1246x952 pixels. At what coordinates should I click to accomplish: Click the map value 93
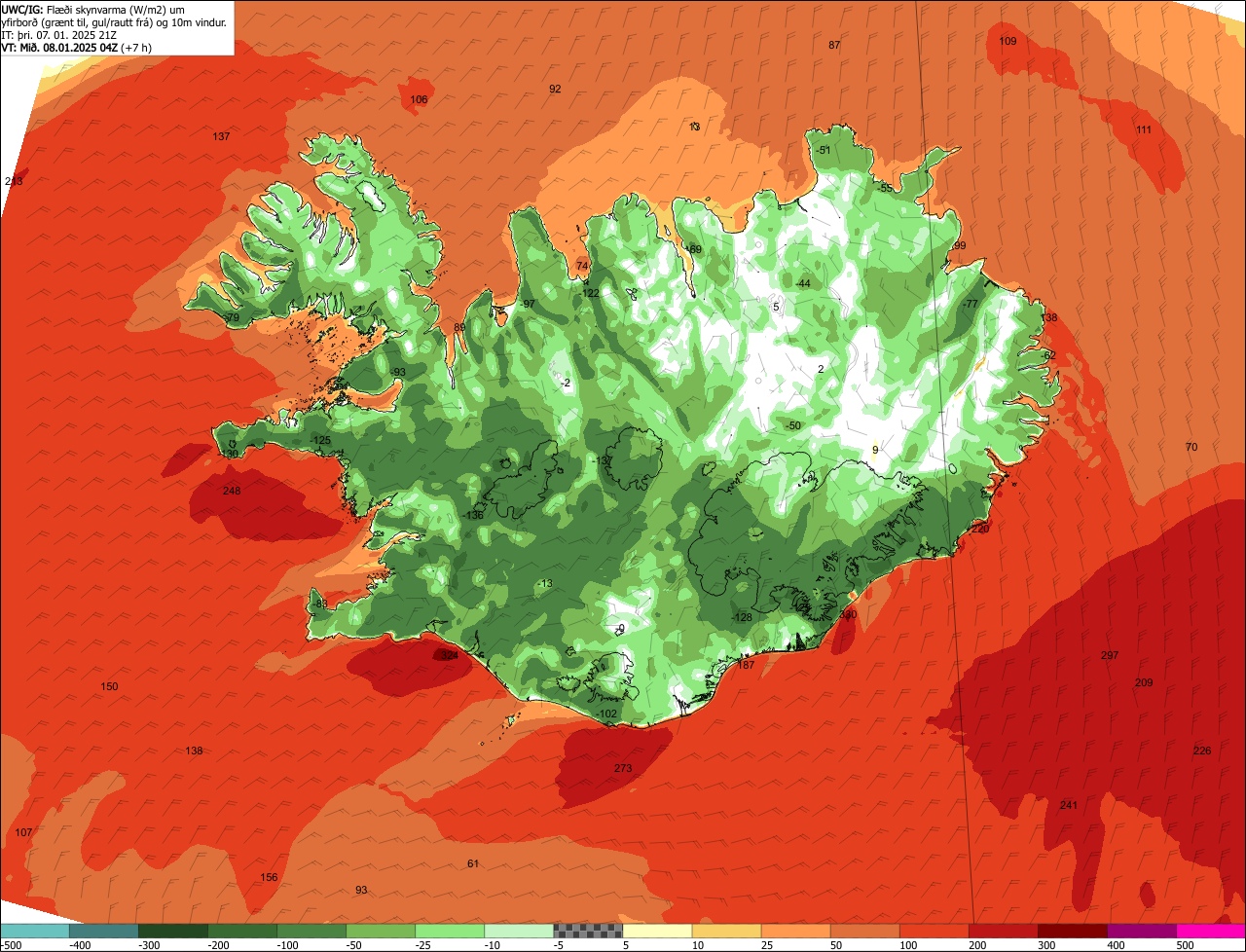pyautogui.click(x=361, y=890)
